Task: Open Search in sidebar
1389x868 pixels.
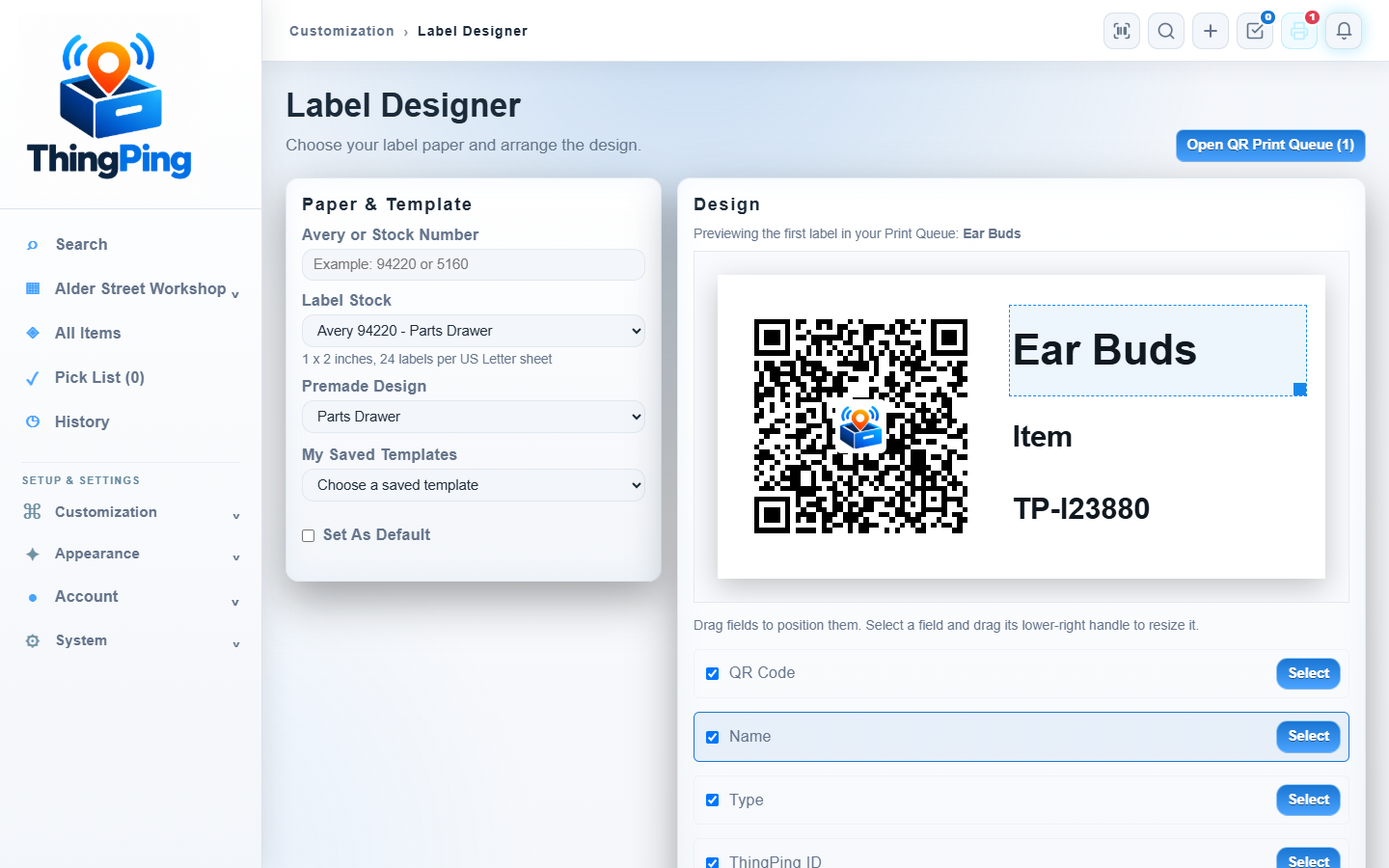Action: tap(81, 244)
